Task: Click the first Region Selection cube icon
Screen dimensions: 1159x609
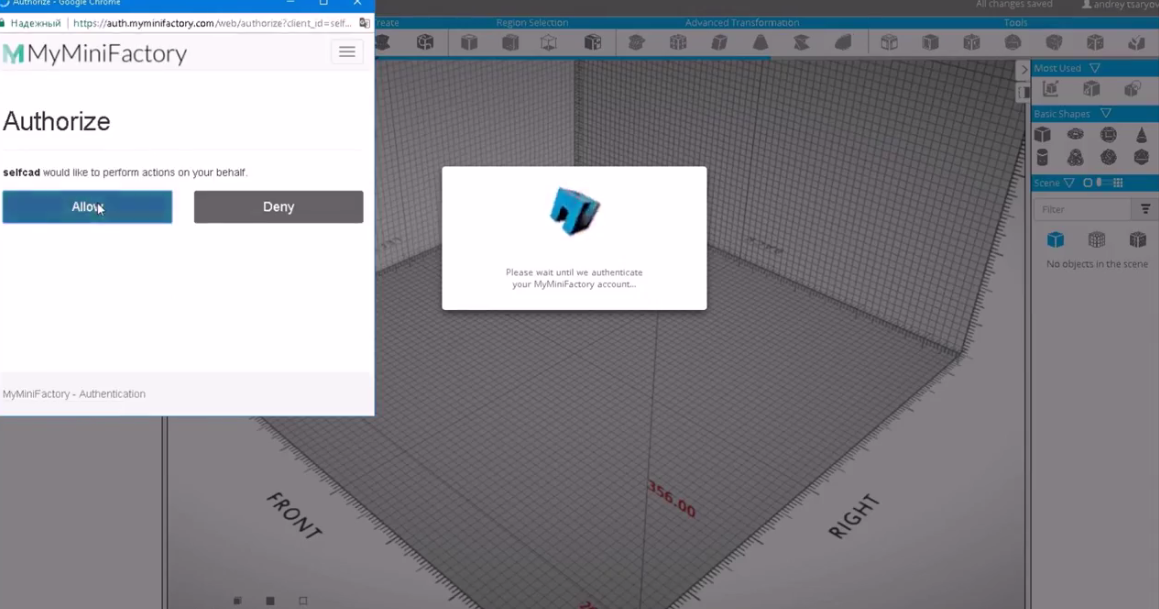Action: tap(469, 42)
